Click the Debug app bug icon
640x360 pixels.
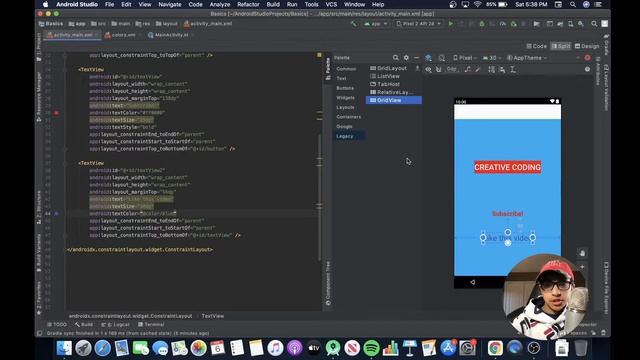click(x=482, y=24)
